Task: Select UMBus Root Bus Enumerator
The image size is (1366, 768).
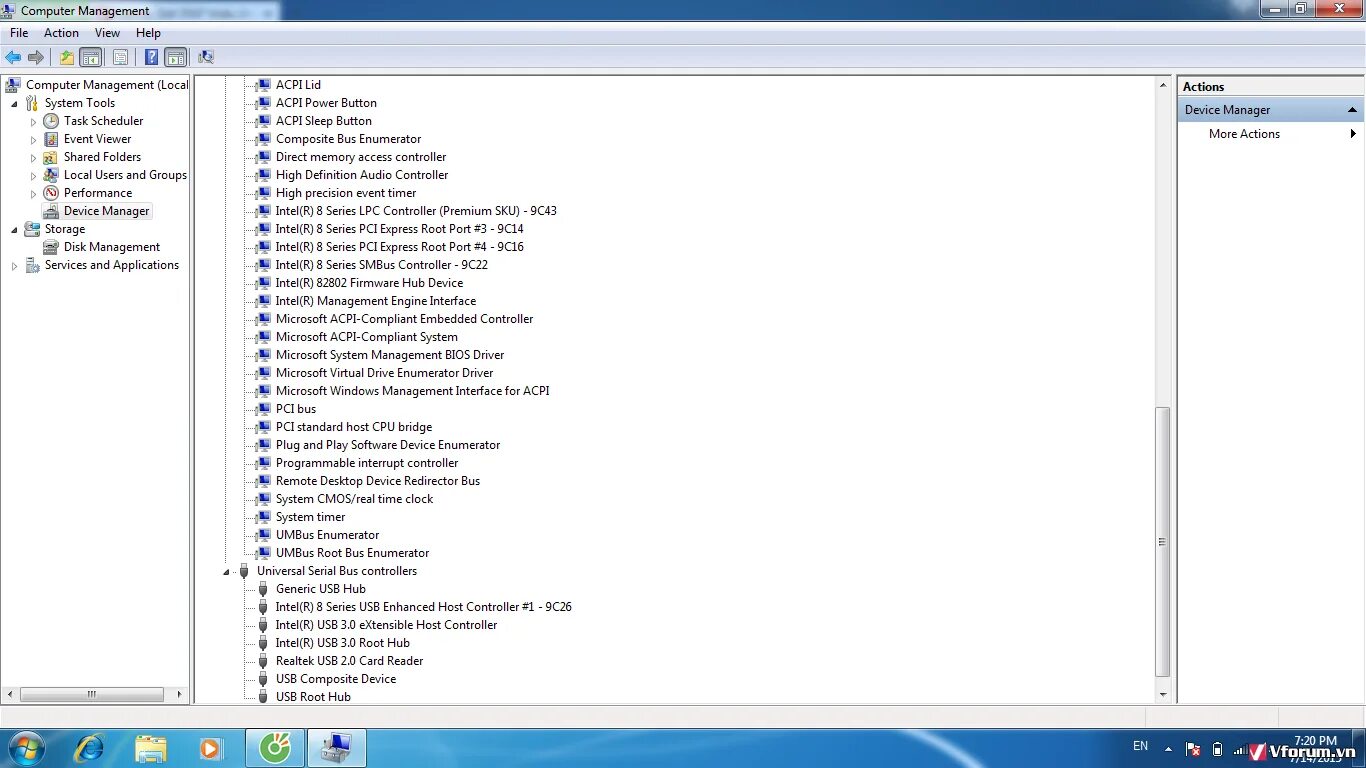Action: [x=353, y=553]
